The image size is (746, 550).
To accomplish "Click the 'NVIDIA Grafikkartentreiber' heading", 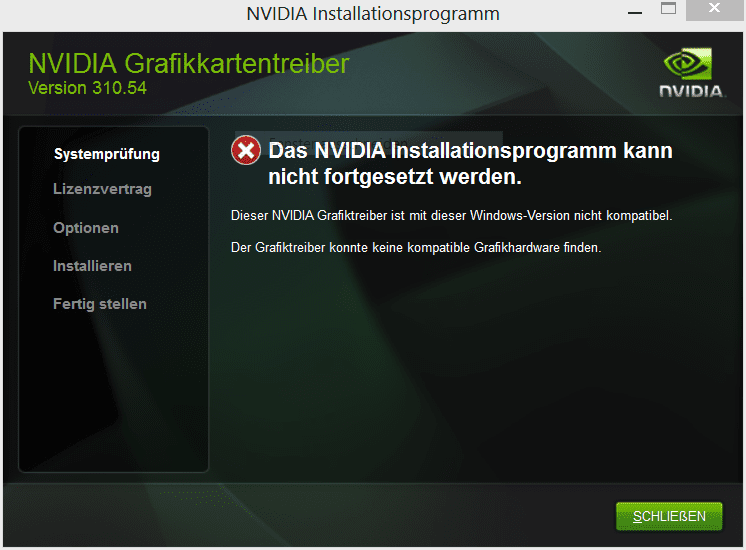I will pyautogui.click(x=189, y=63).
